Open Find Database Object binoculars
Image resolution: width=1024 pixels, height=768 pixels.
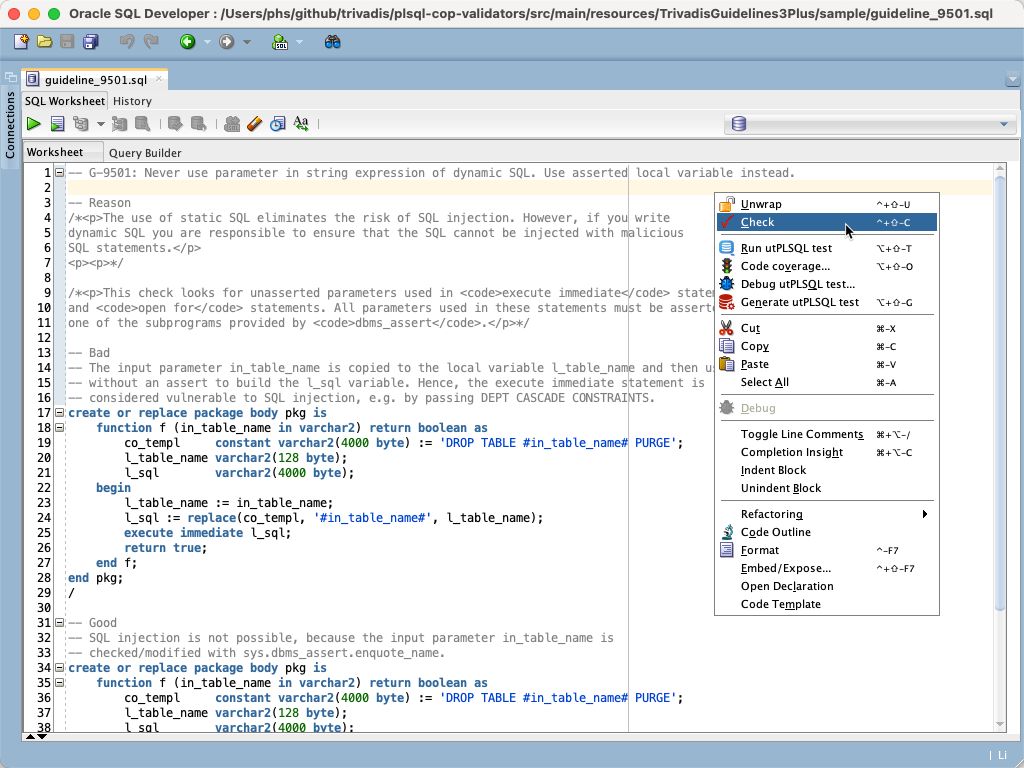coord(332,42)
